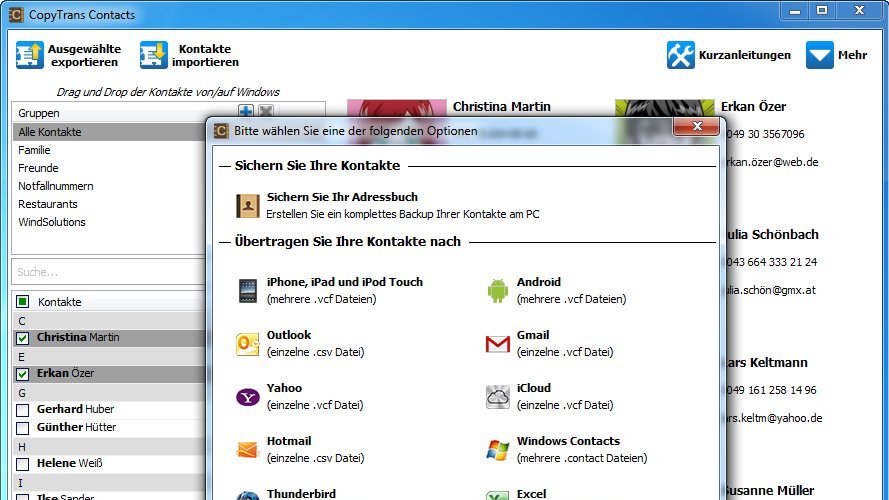Choose the iPhone, iPad und iPod Touch icon

click(248, 291)
